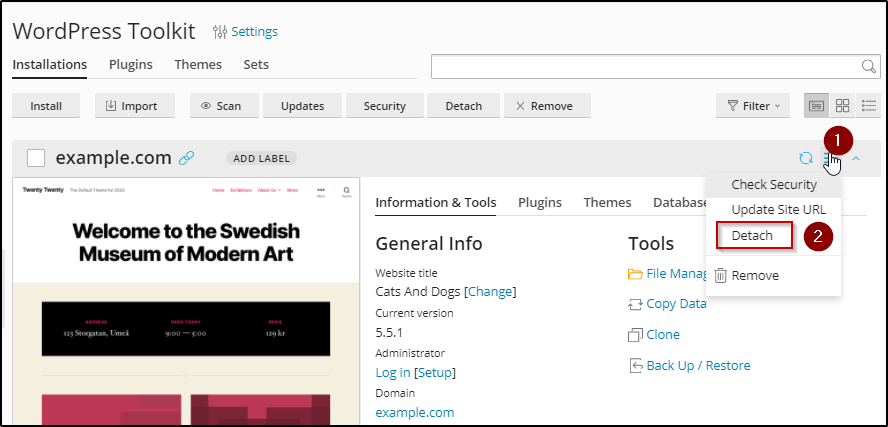The height and width of the screenshot is (427, 888).
Task: Switch to list view layout icon
Action: point(868,105)
